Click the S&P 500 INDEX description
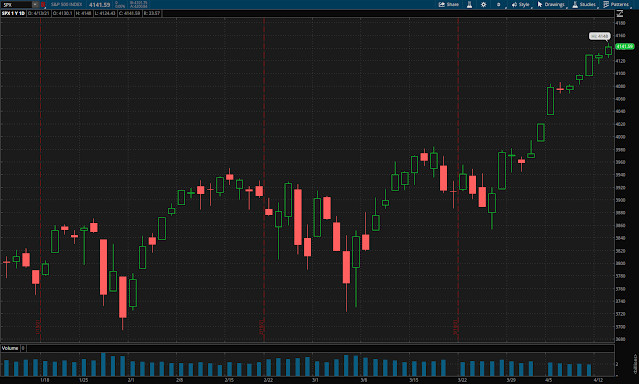639x384 pixels. click(66, 4)
